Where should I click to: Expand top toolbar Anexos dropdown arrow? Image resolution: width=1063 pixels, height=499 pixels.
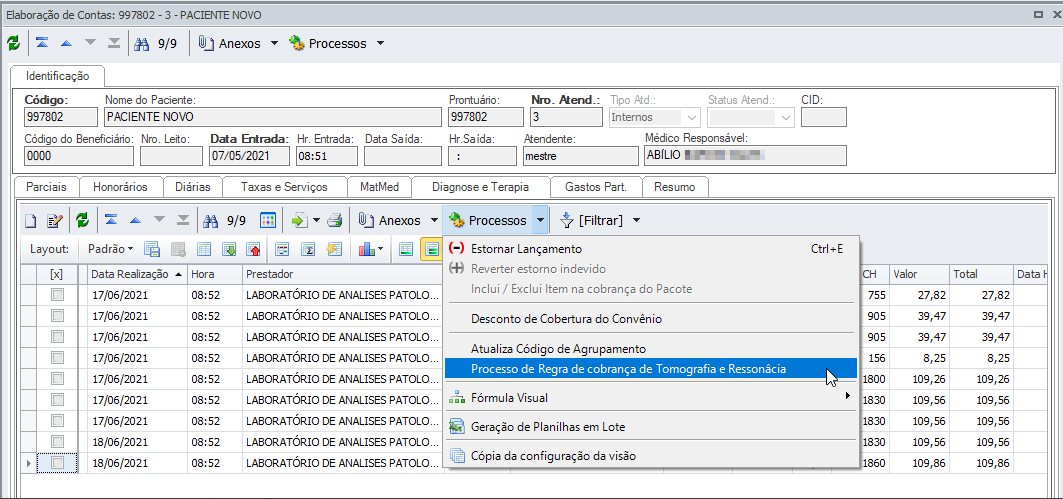pos(274,43)
